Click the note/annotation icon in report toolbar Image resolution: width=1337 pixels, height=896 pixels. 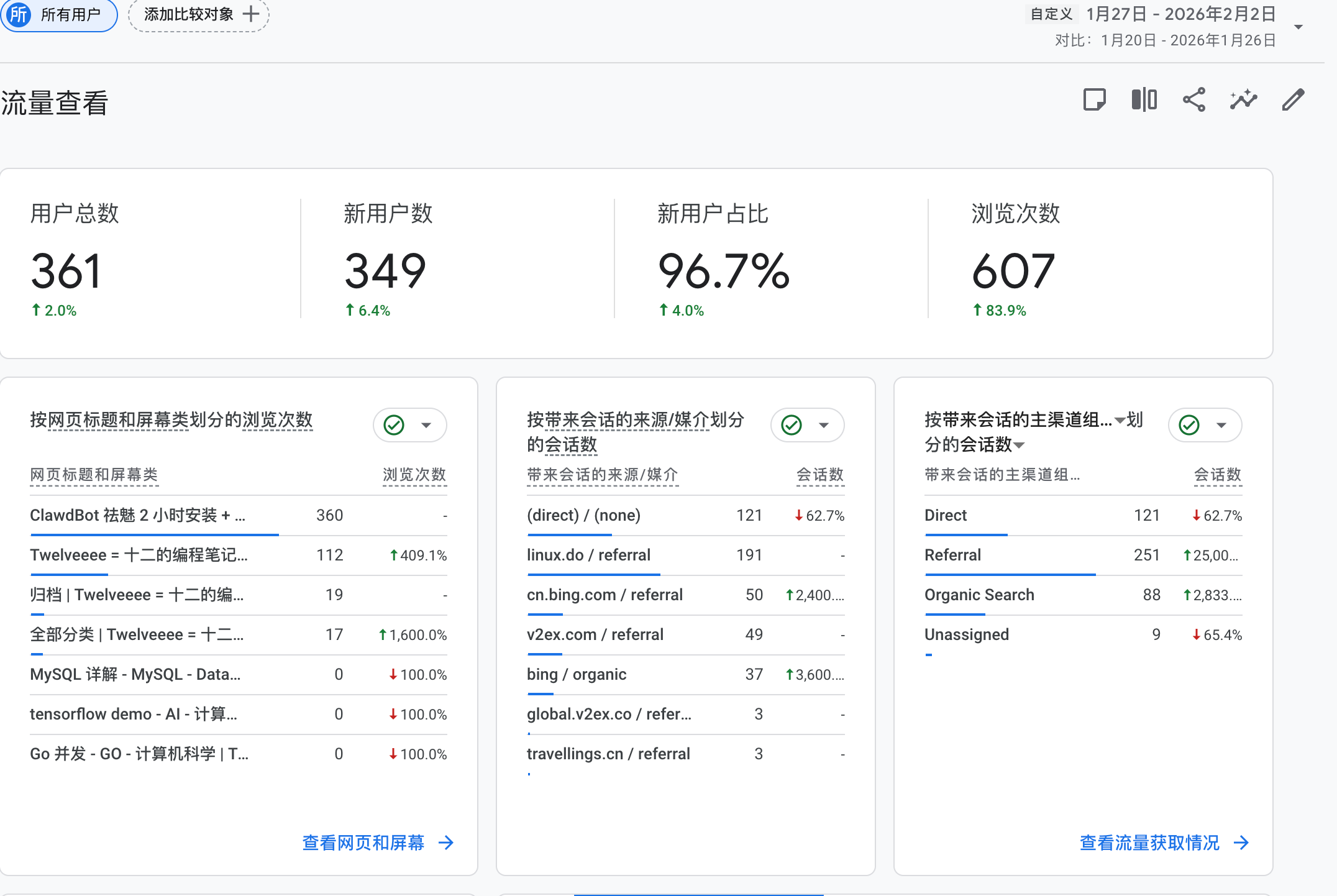pos(1094,99)
